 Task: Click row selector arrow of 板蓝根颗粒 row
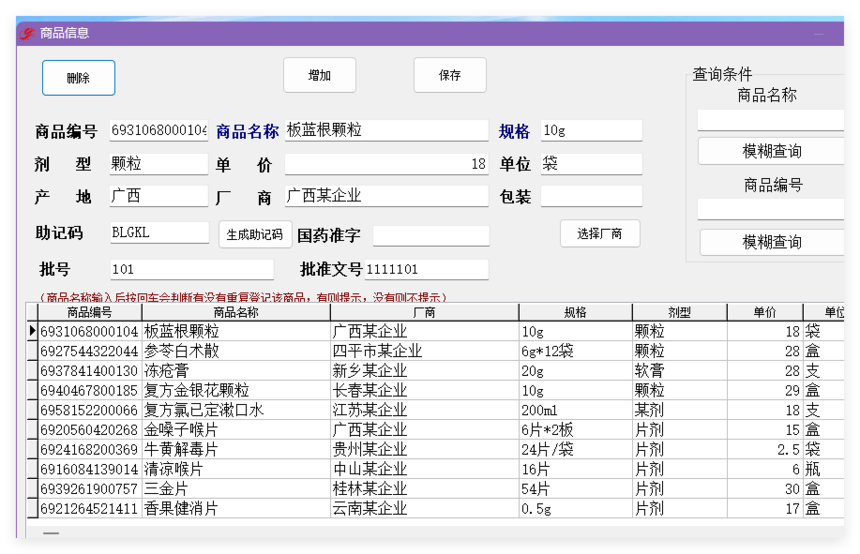32,331
